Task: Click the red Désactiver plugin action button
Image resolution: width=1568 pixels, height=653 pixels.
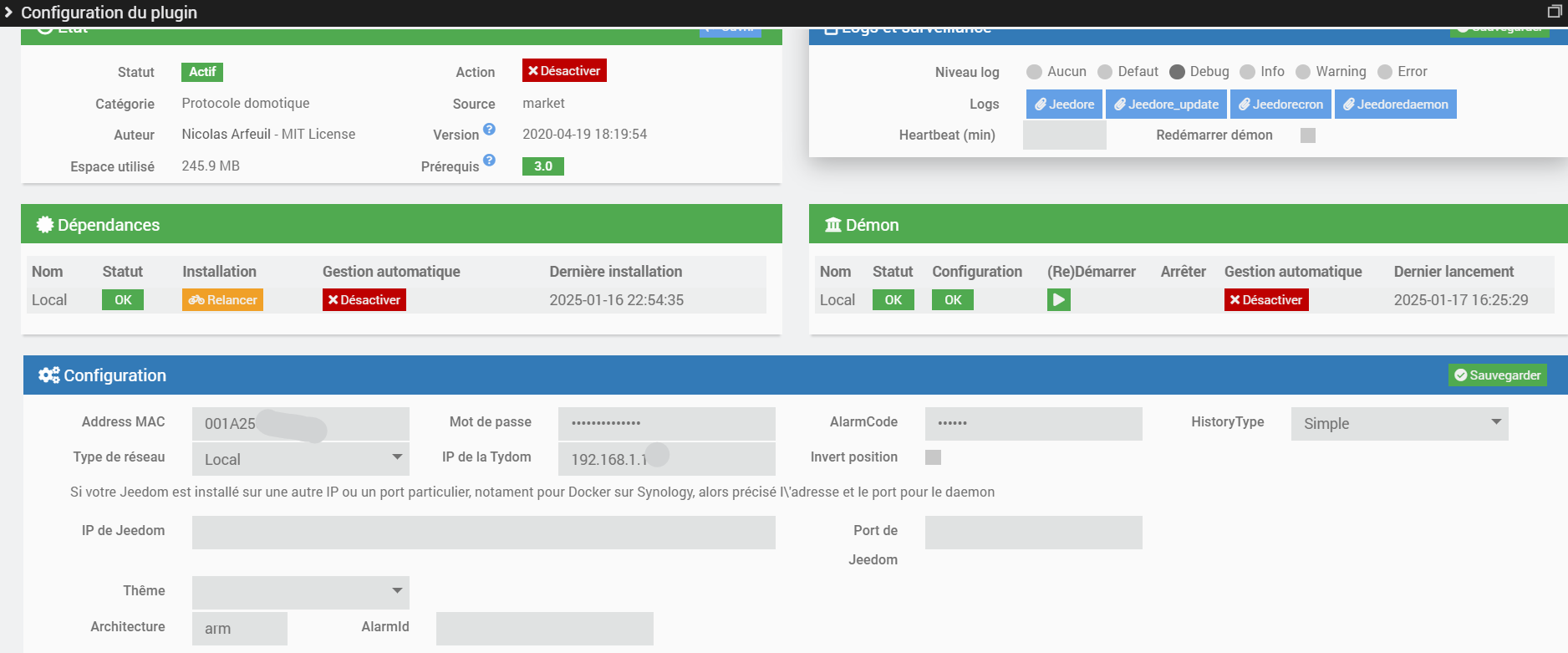Action: click(564, 71)
